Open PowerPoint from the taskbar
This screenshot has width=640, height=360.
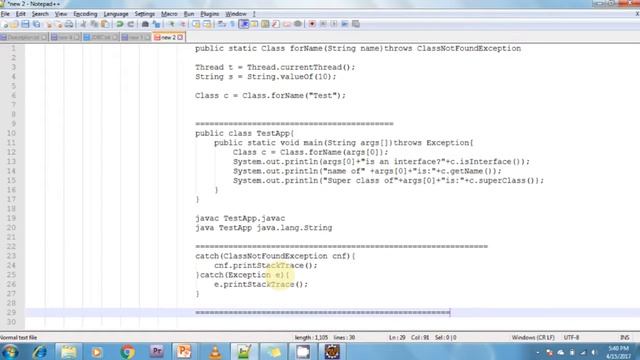184,351
